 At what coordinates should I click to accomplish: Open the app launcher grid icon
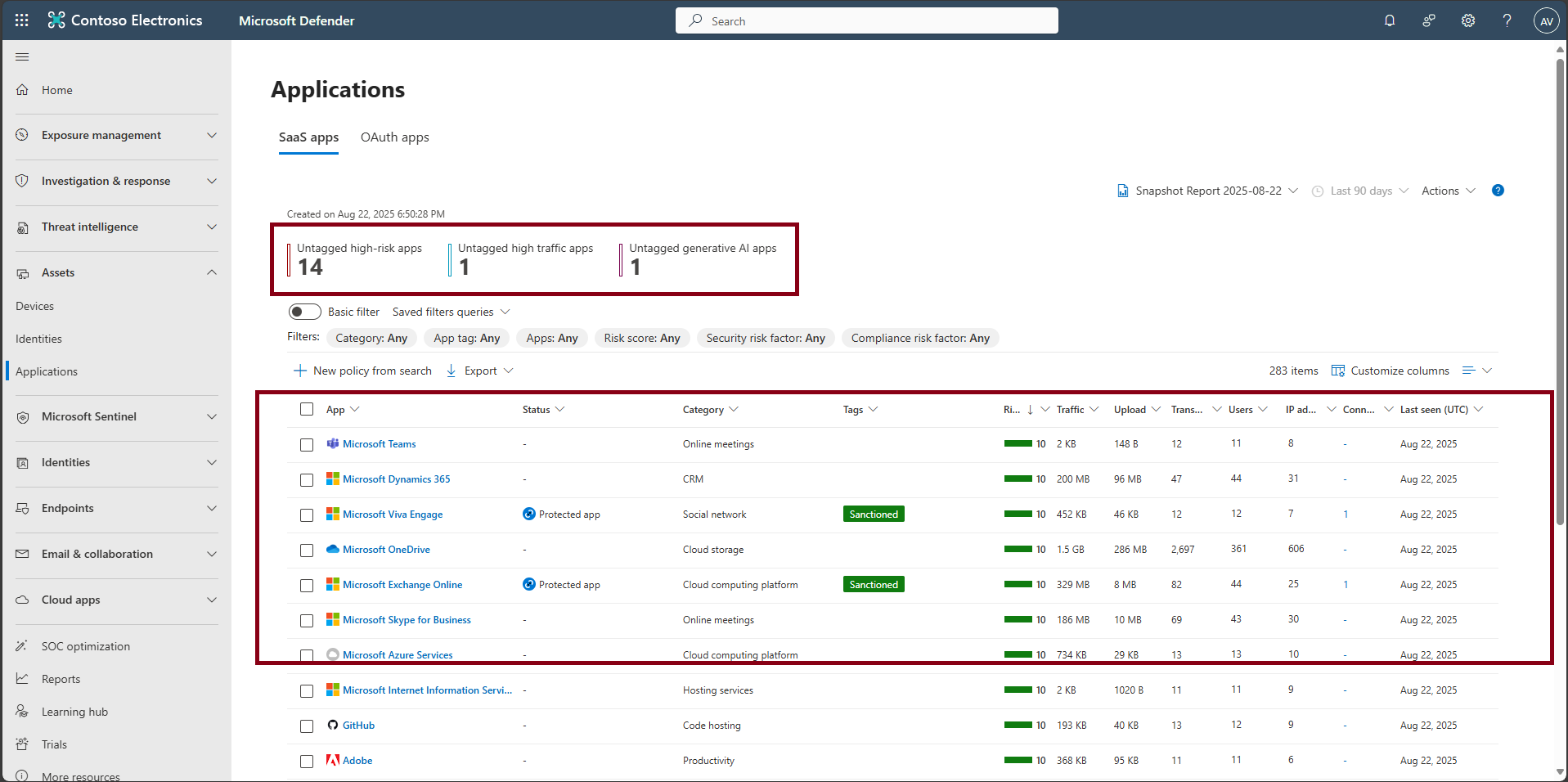[22, 20]
